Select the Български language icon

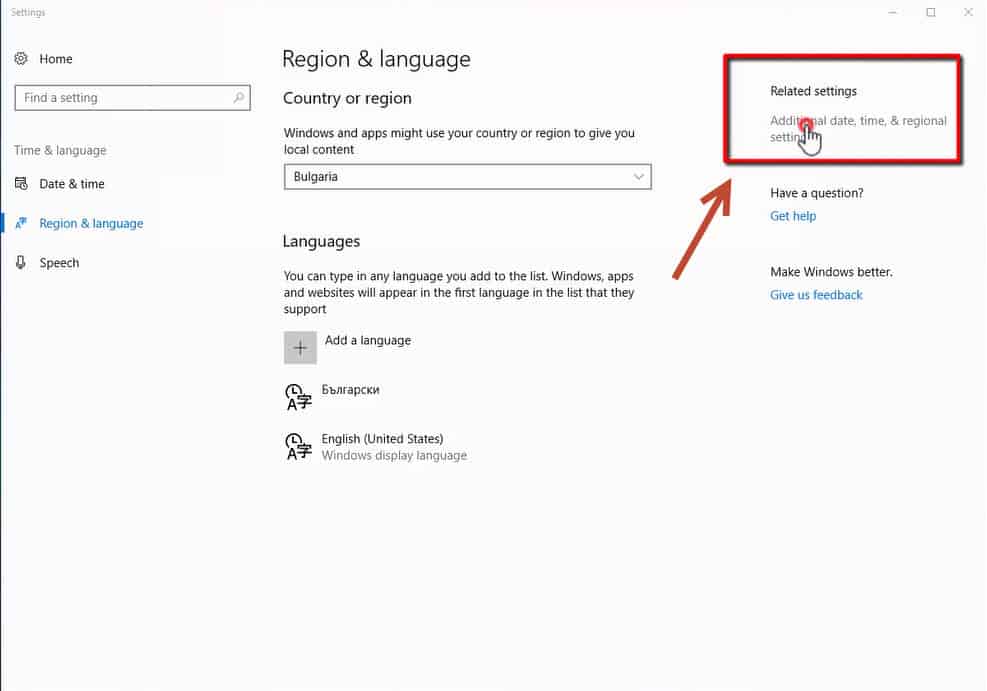point(298,397)
